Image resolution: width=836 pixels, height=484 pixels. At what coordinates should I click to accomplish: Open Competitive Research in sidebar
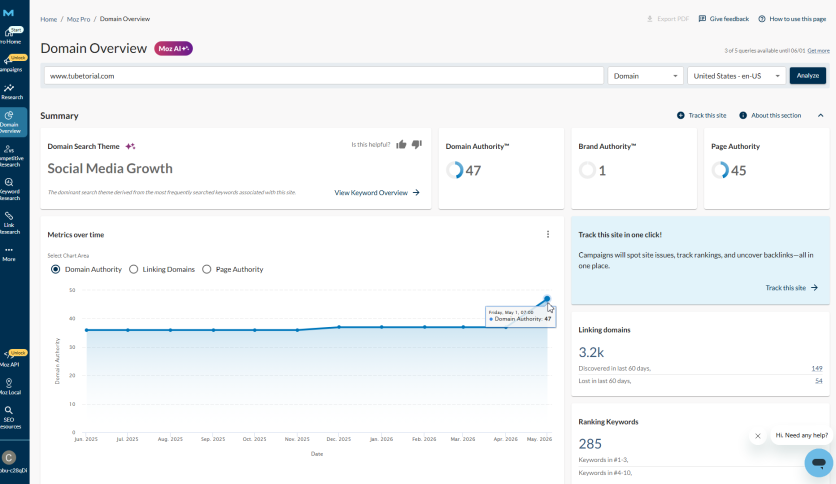11,156
